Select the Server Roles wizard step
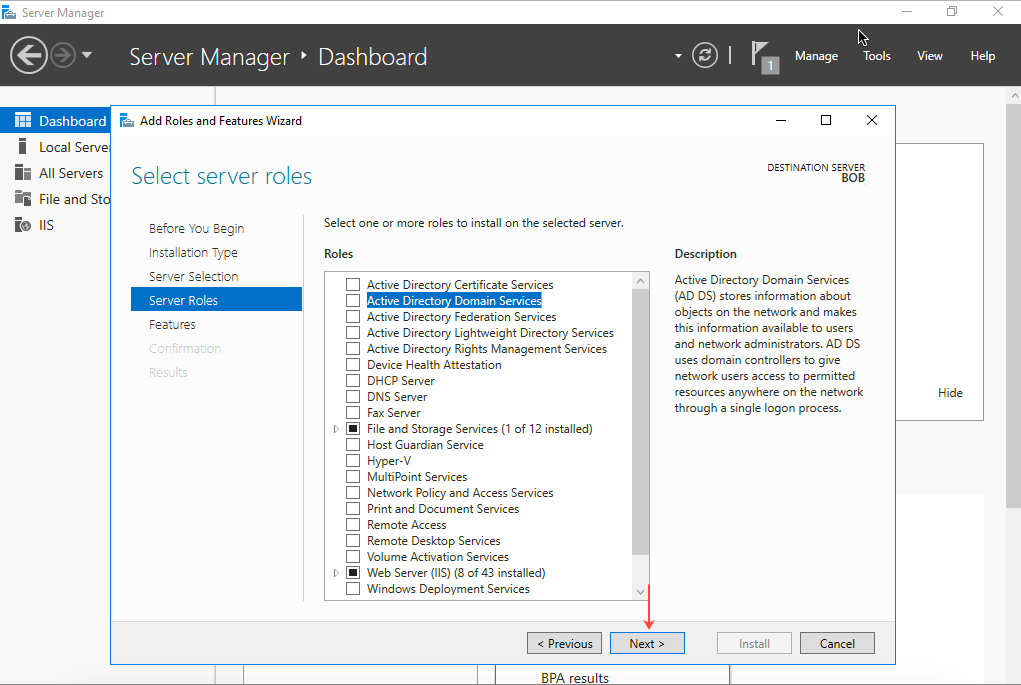 pos(216,300)
